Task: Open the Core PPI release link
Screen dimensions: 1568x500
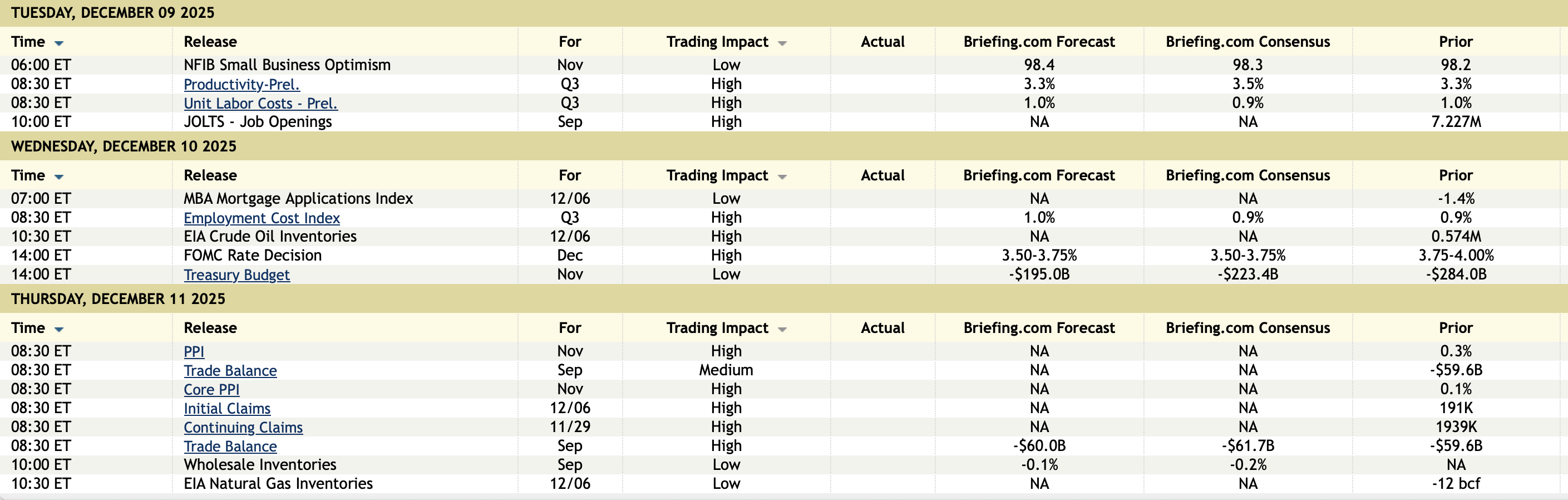Action: [x=212, y=389]
